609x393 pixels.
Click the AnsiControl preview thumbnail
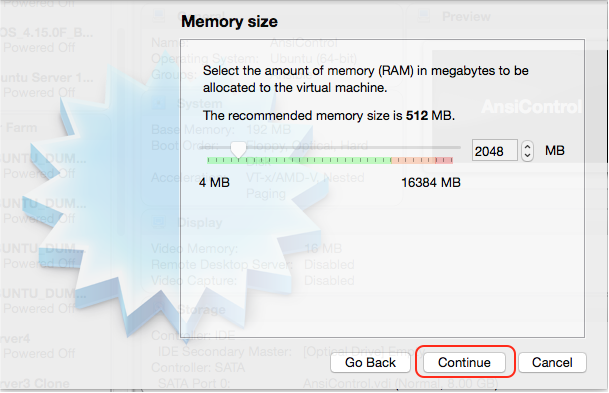520,106
